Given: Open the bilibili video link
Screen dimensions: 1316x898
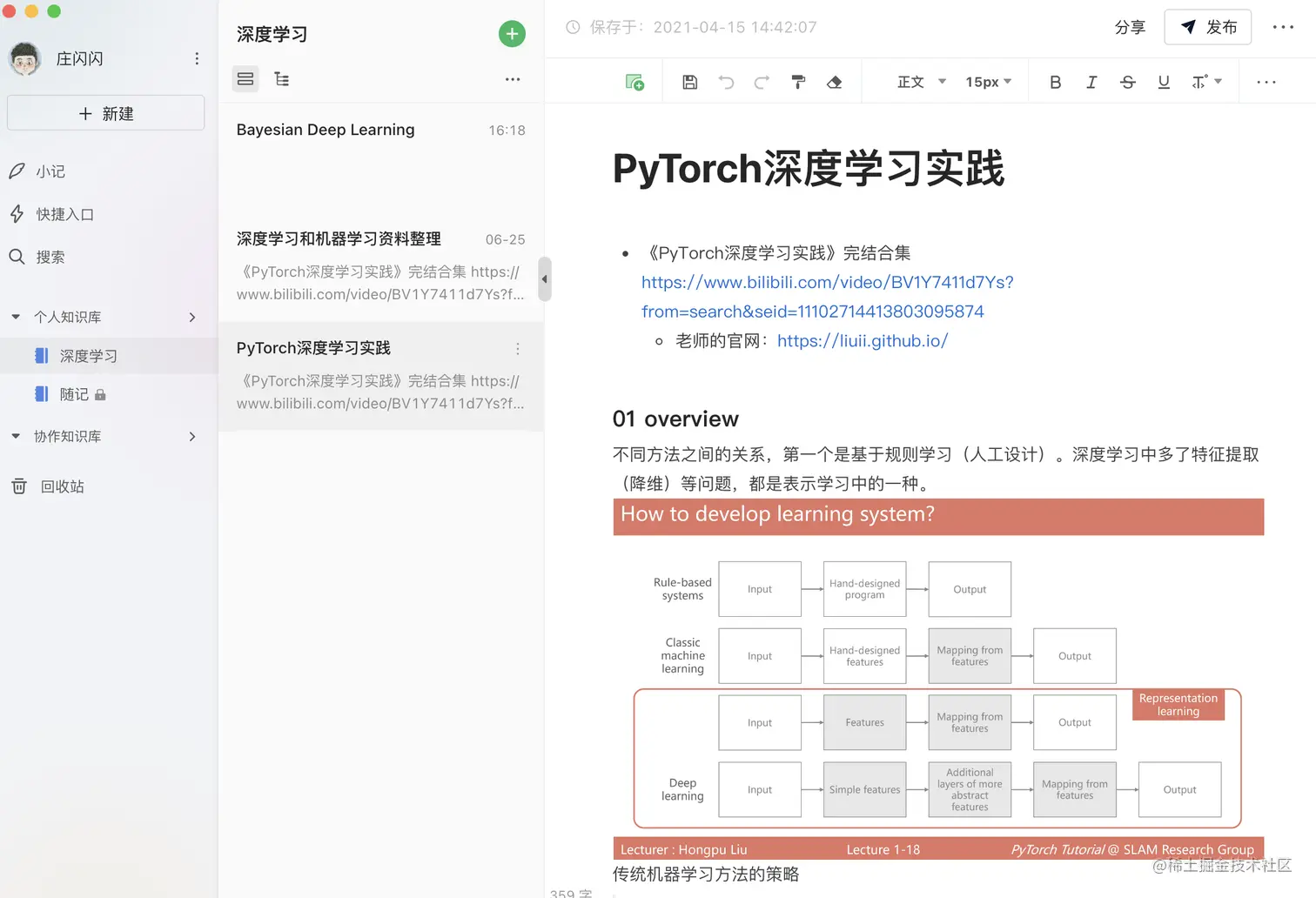Looking at the screenshot, I should [827, 297].
